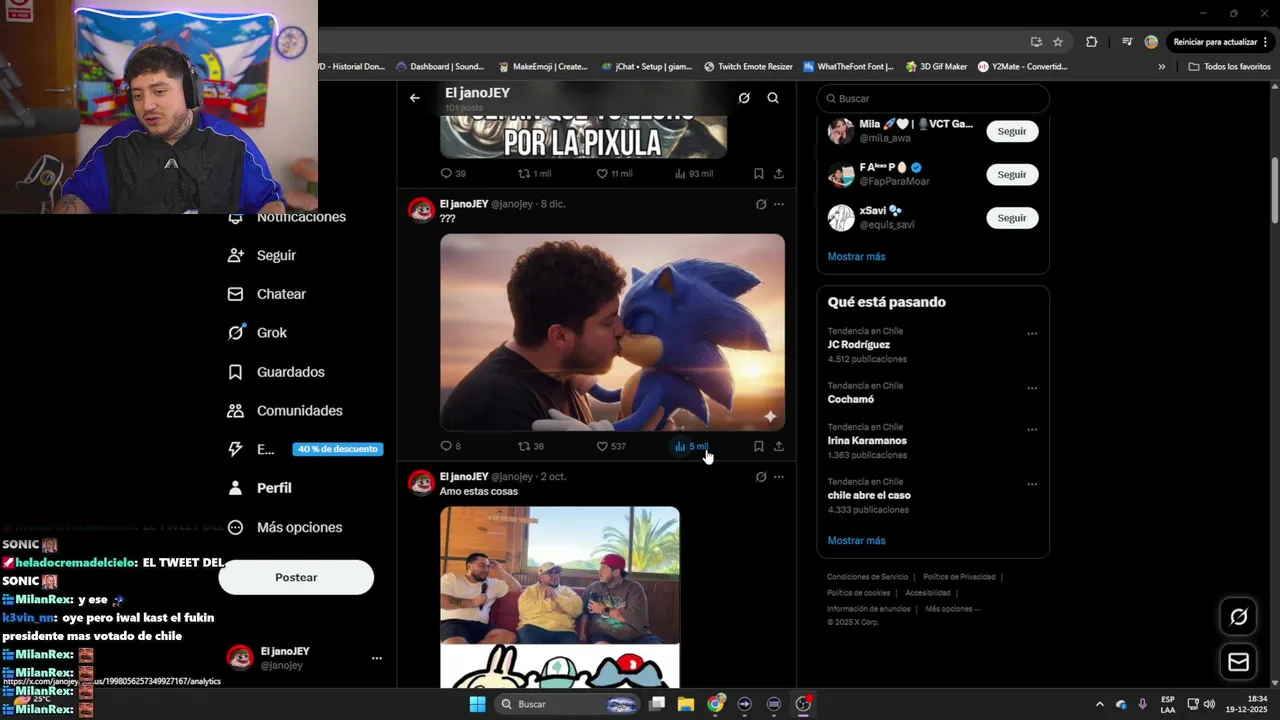
Task: Like the ??? tweet with 537 likes
Action: pos(611,446)
